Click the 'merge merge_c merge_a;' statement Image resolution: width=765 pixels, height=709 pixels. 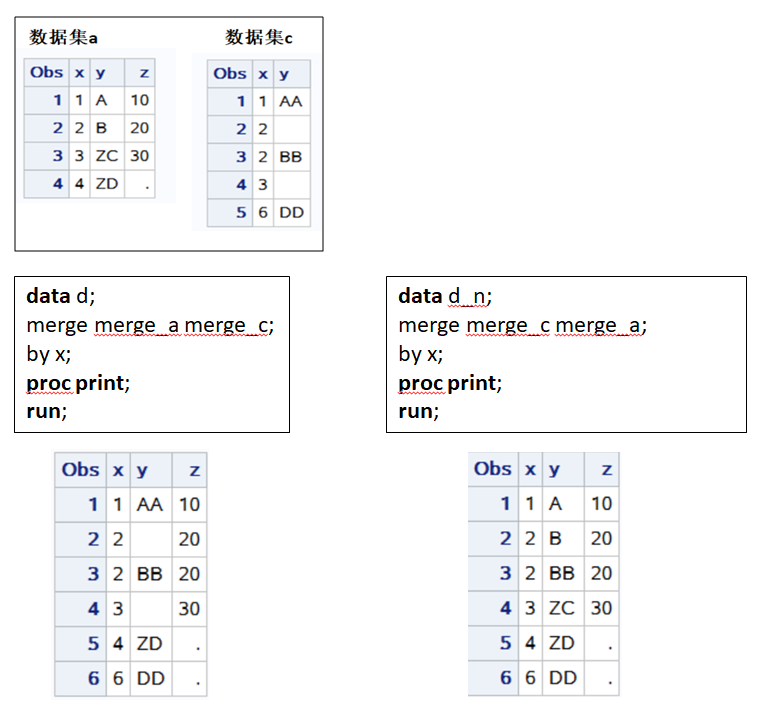click(x=522, y=325)
